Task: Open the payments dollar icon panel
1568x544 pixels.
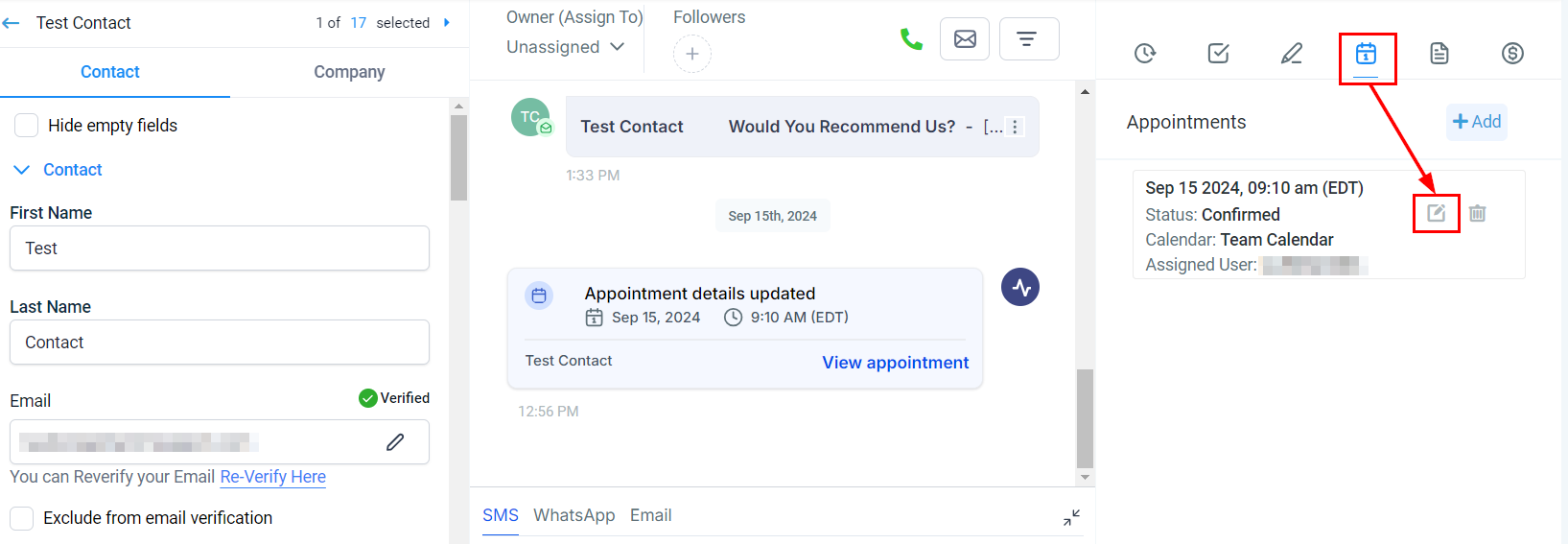Action: tap(1512, 54)
